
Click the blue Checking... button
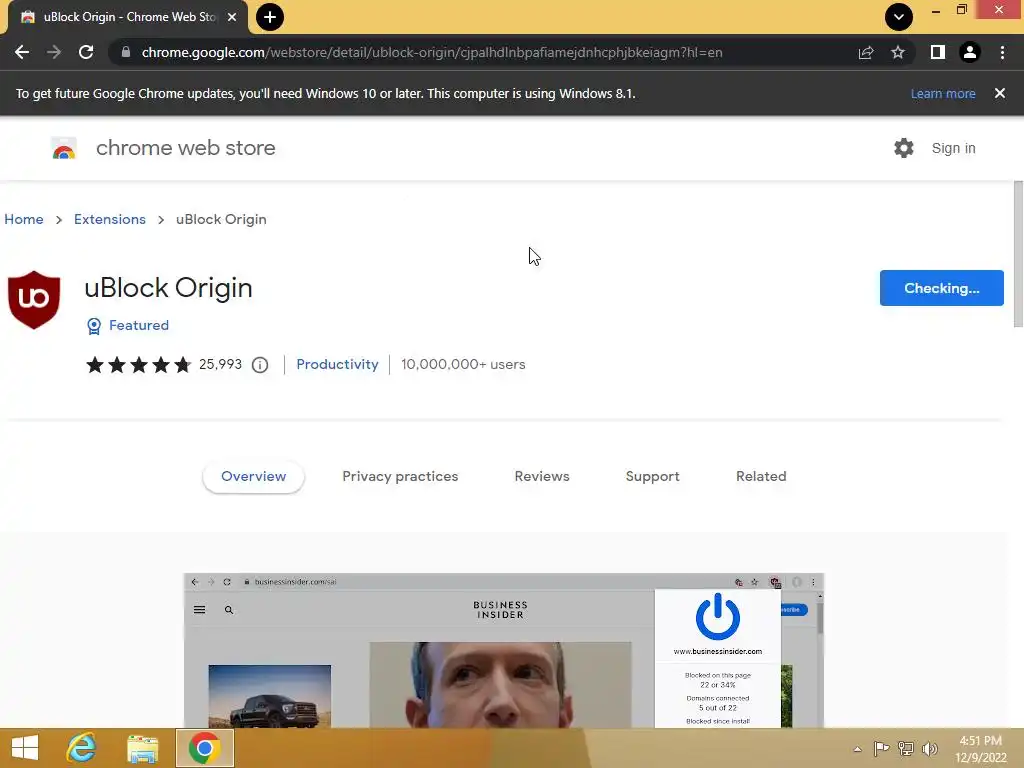(942, 288)
